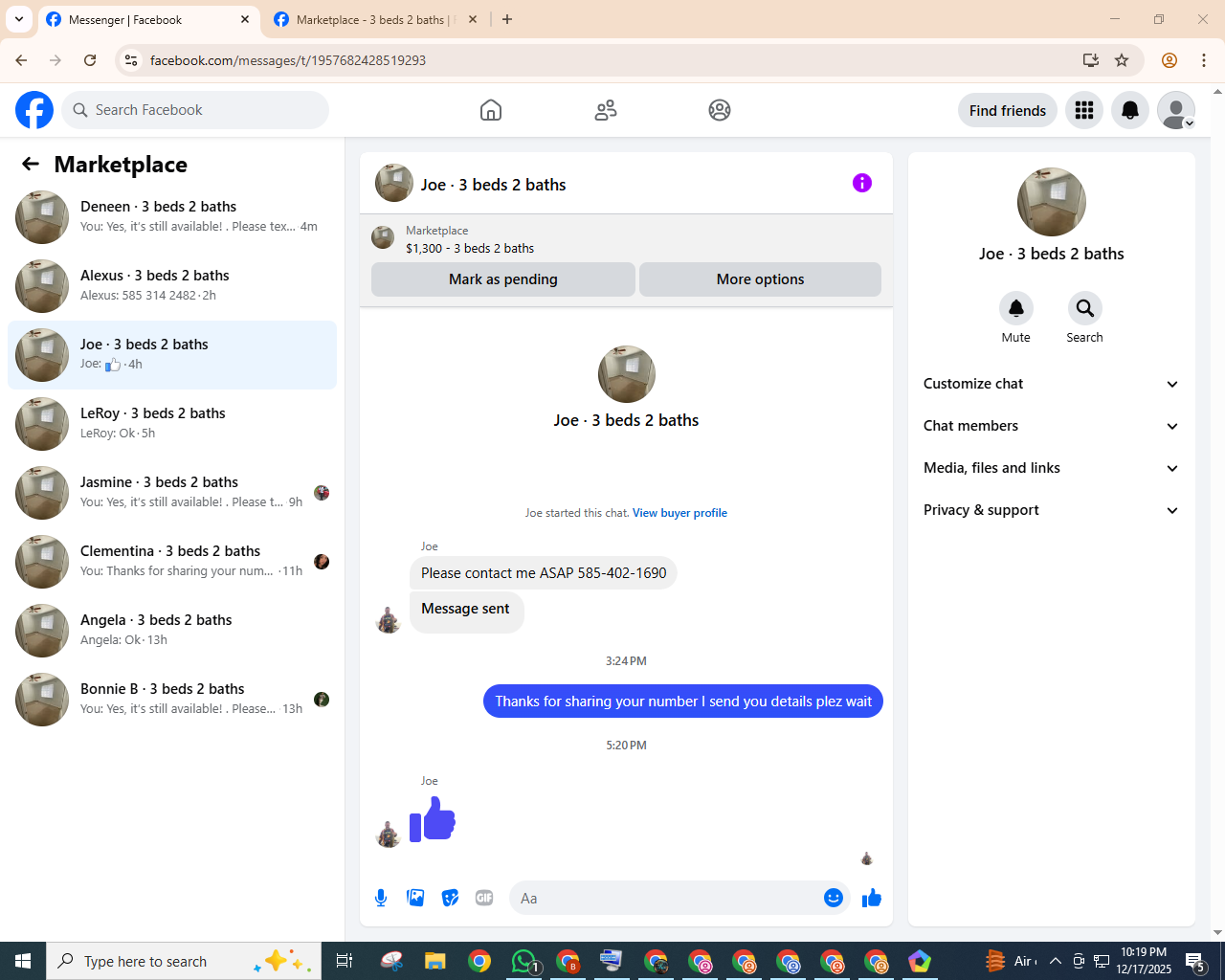Open Task View on the taskbar

tap(345, 961)
